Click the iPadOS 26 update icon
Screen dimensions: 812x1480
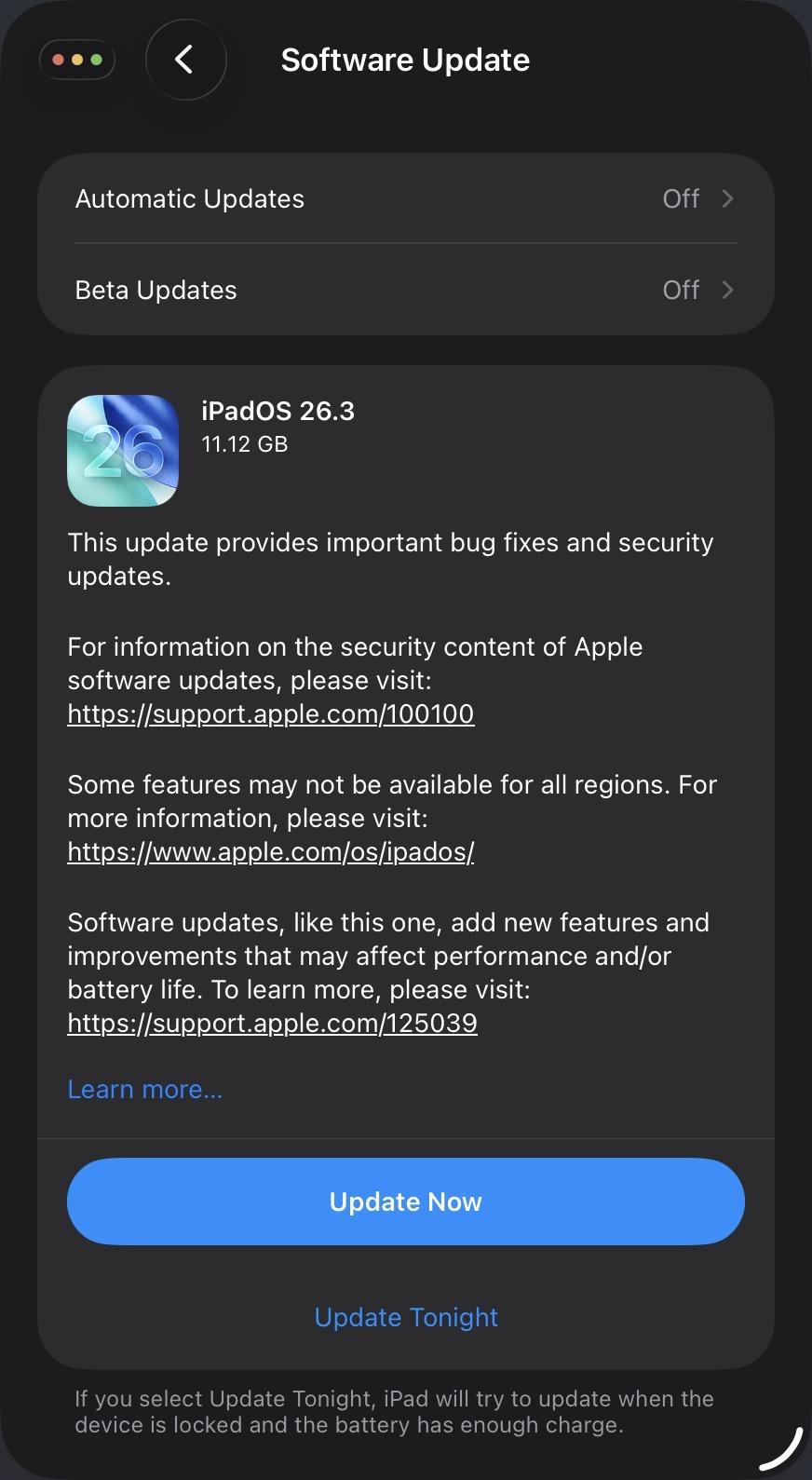[x=123, y=451]
